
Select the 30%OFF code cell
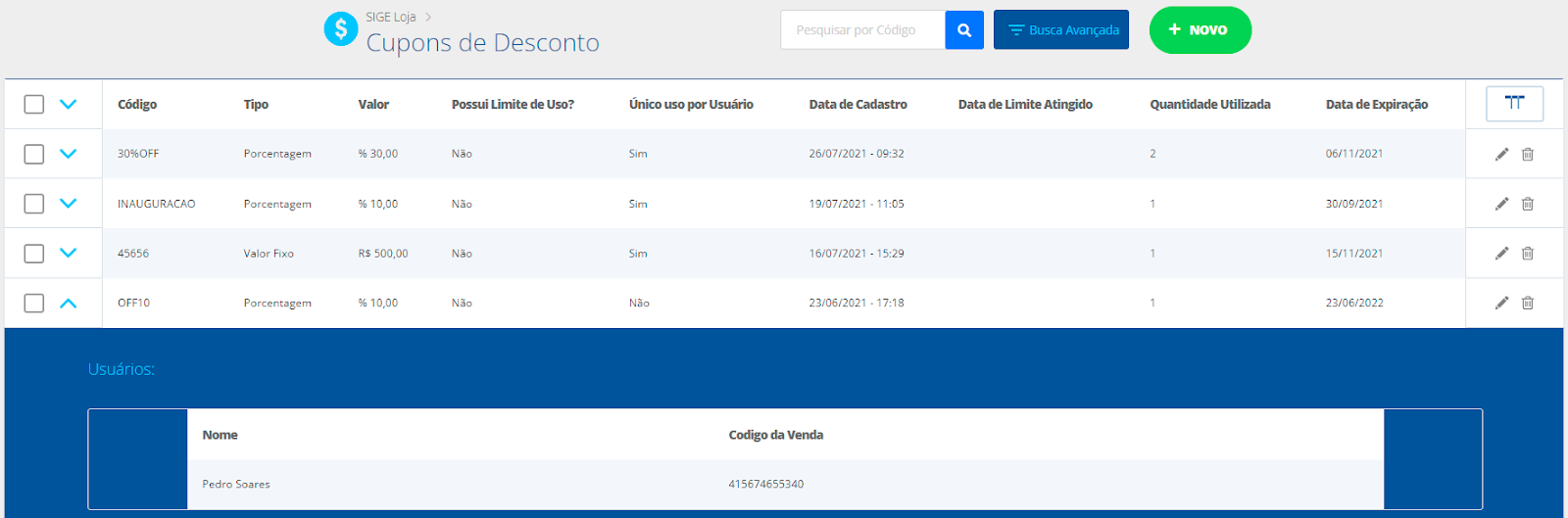[138, 154]
